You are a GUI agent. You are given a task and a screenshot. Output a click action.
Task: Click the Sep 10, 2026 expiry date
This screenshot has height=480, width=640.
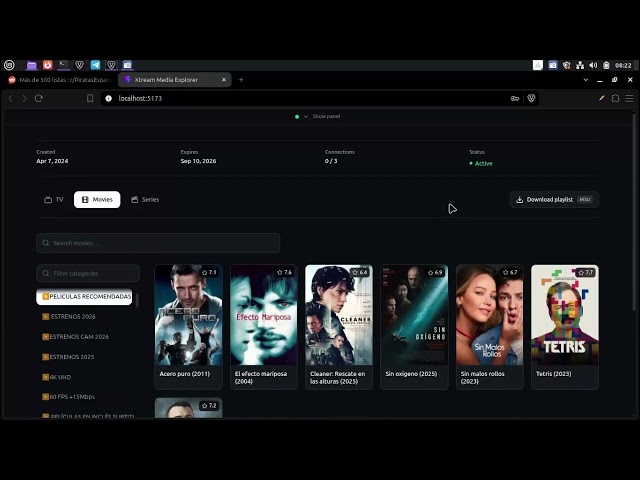[x=198, y=161]
